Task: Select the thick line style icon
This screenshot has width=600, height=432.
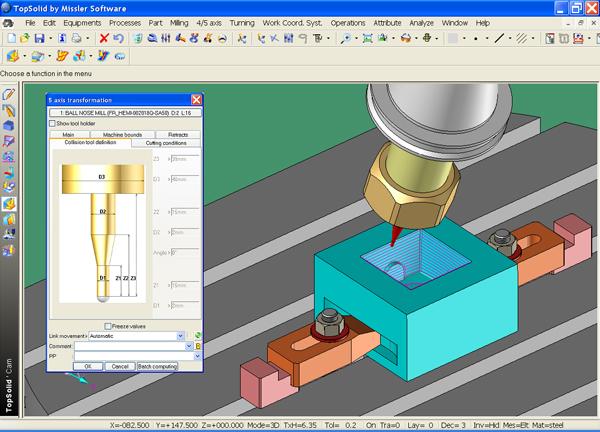Action: tap(499, 38)
